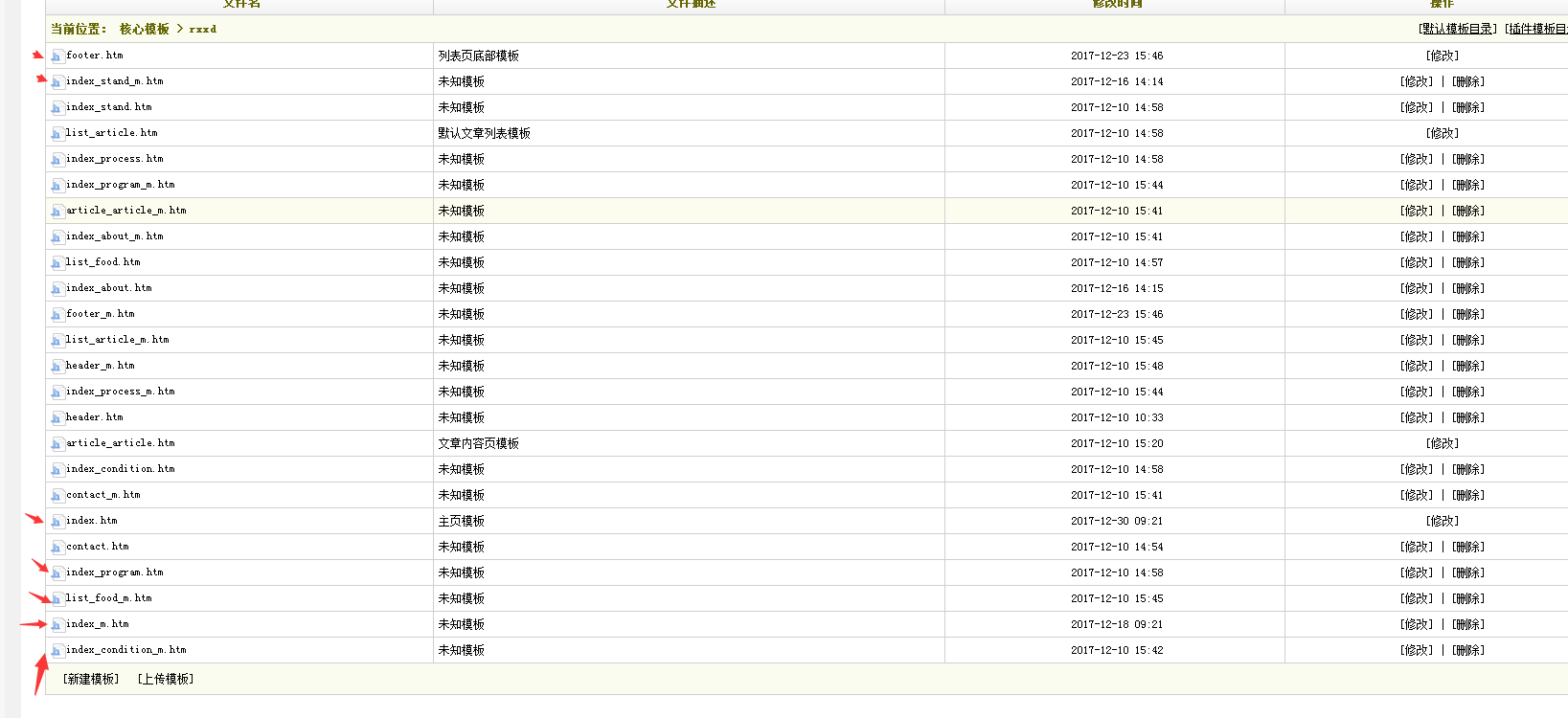Click the file icon beside index_process.htm
1568x718 pixels.
(57, 160)
